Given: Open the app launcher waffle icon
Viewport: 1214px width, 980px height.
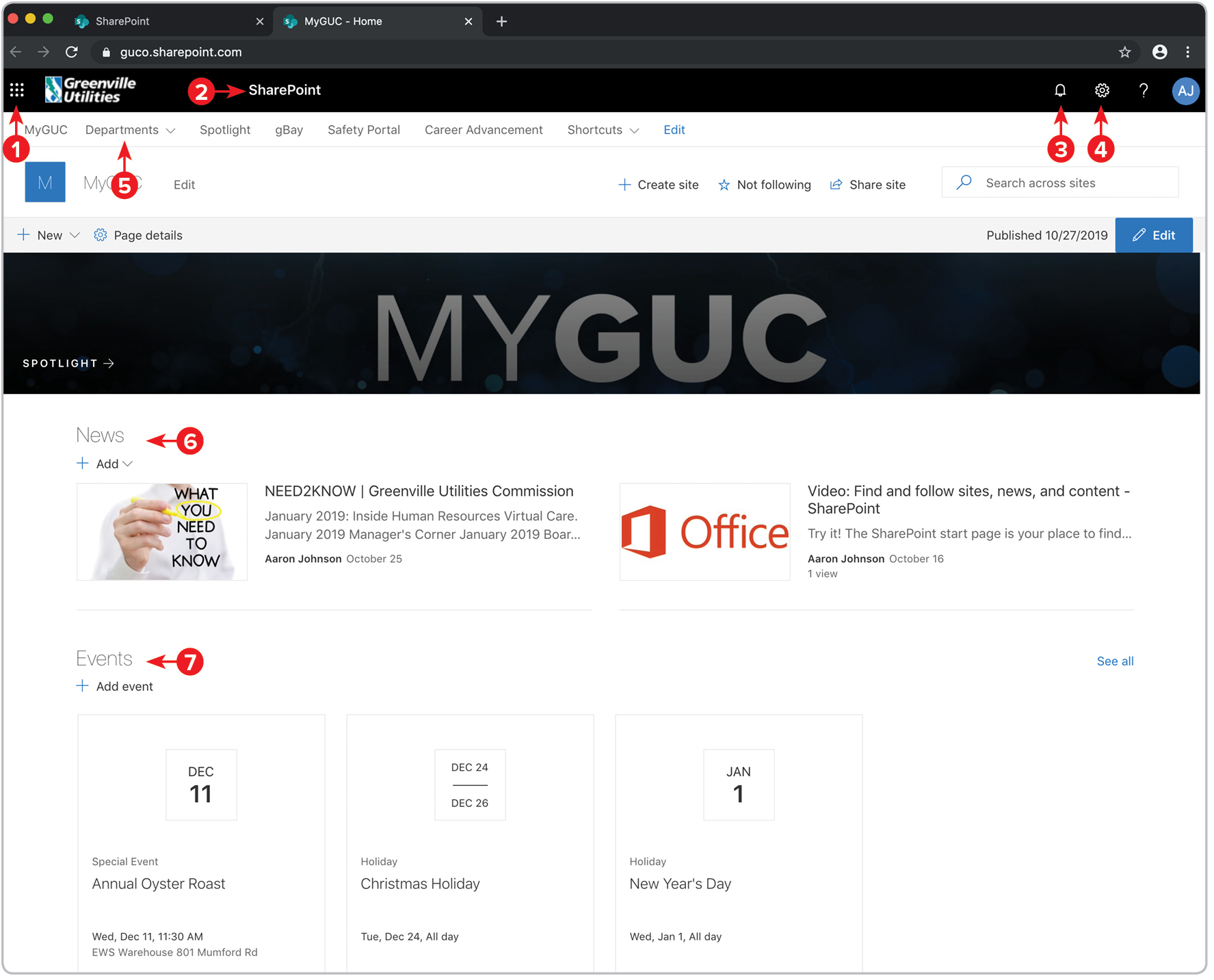Looking at the screenshot, I should pos(17,90).
